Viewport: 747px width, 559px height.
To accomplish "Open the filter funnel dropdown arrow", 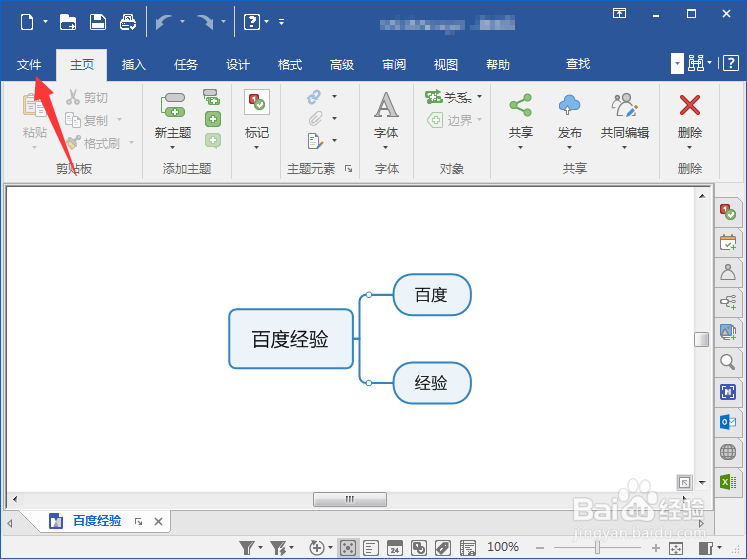I will click(261, 548).
